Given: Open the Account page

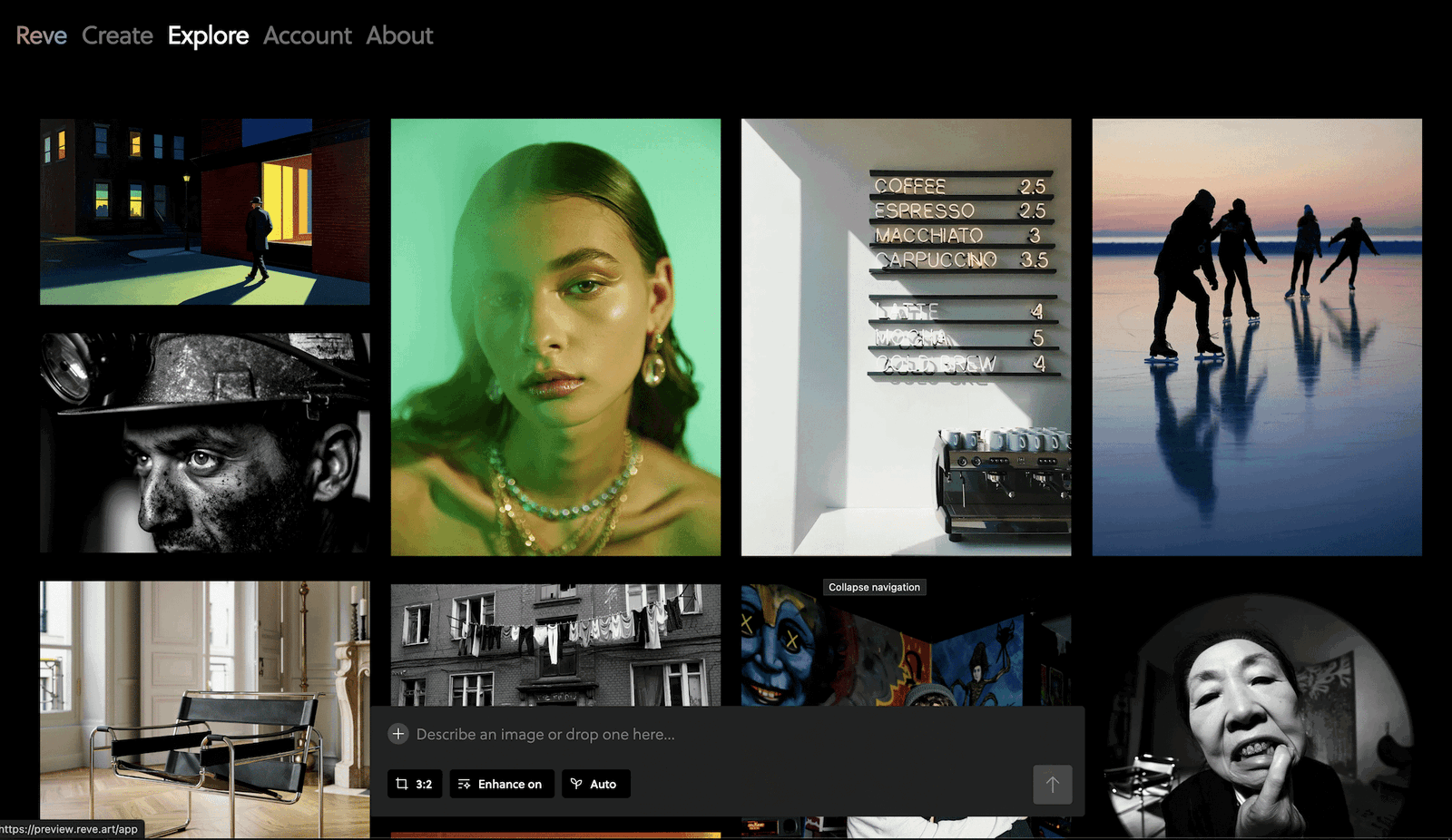Looking at the screenshot, I should coord(307,35).
